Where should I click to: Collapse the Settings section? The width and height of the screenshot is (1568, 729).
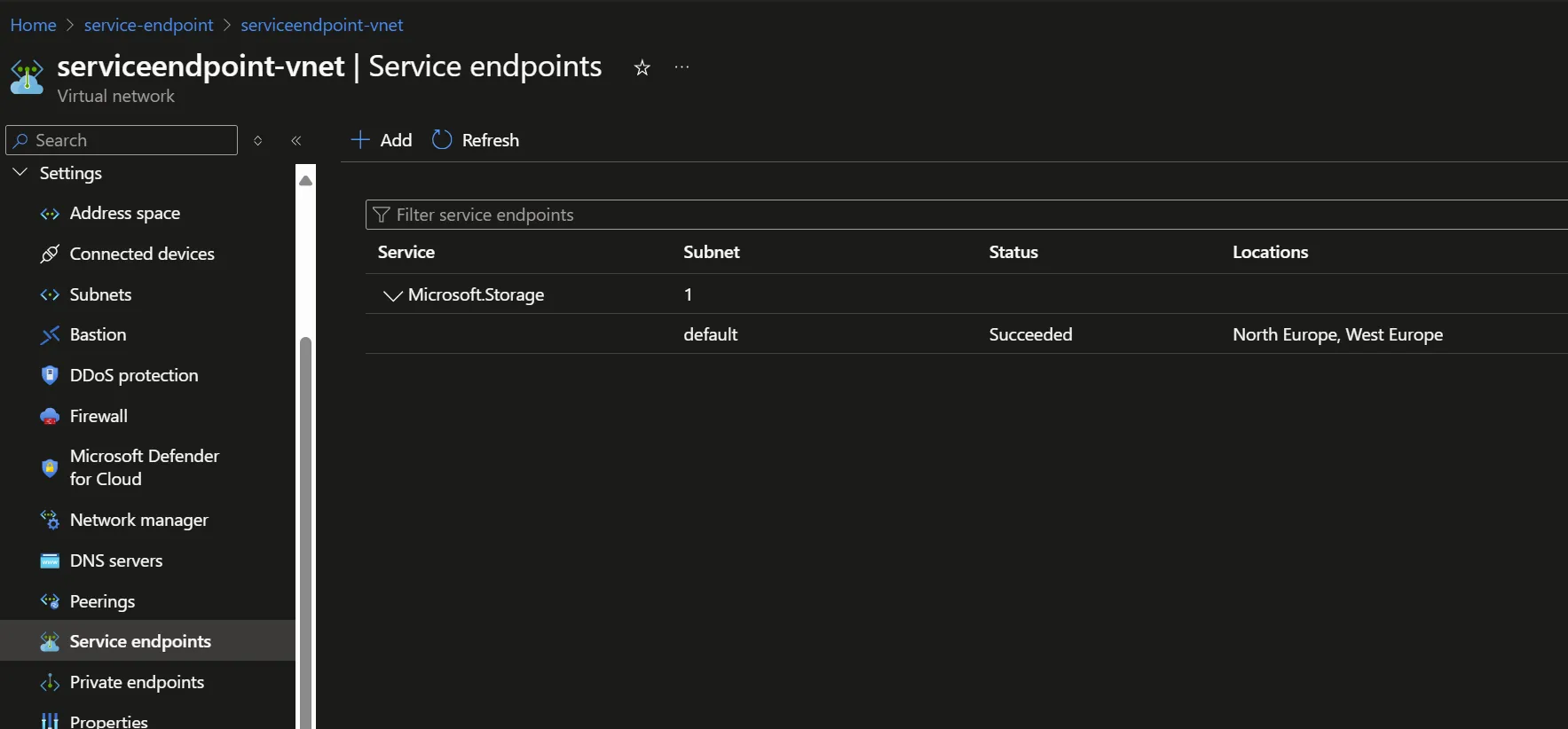20,173
